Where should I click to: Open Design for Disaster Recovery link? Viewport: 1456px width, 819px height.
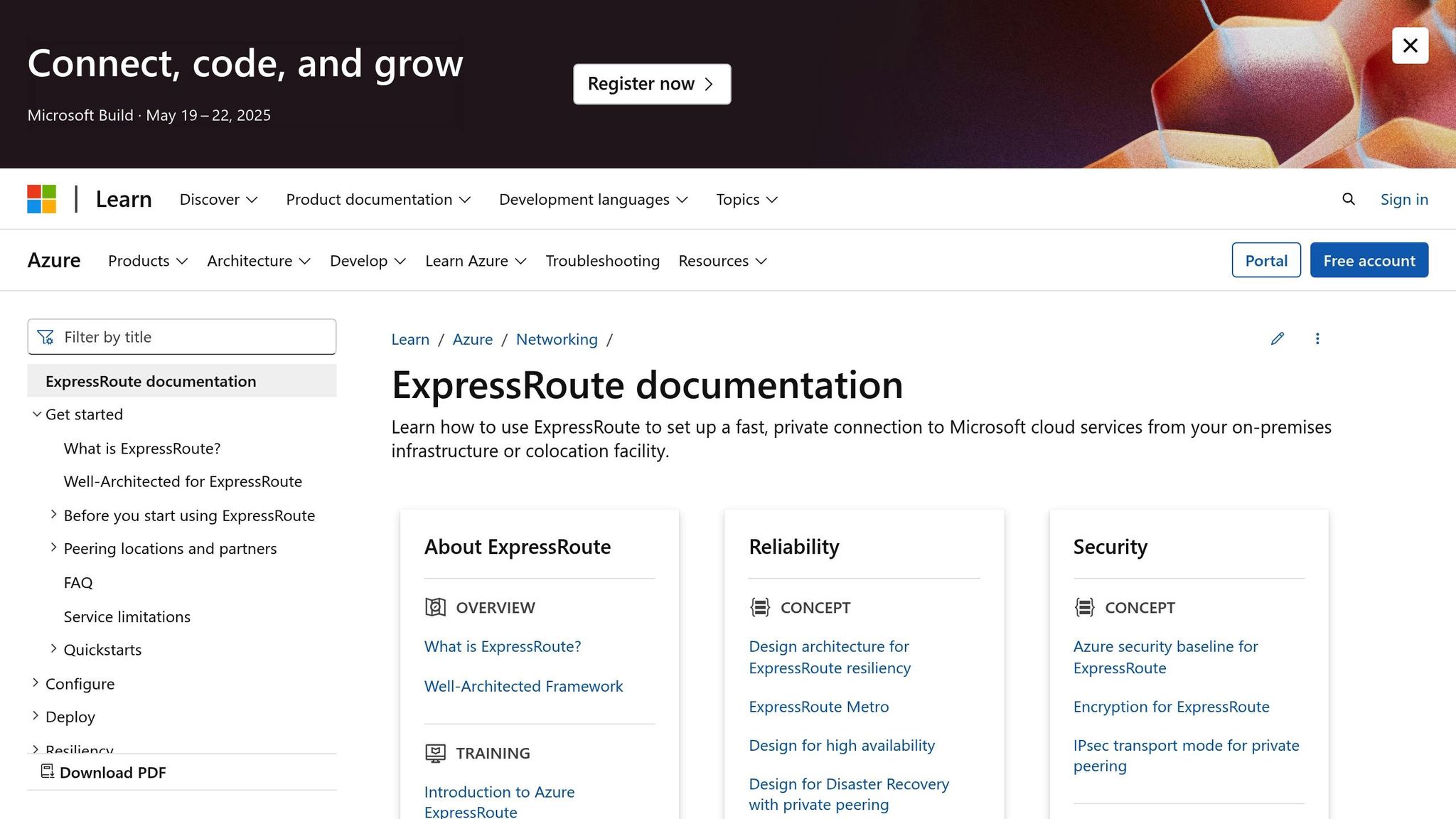849,794
